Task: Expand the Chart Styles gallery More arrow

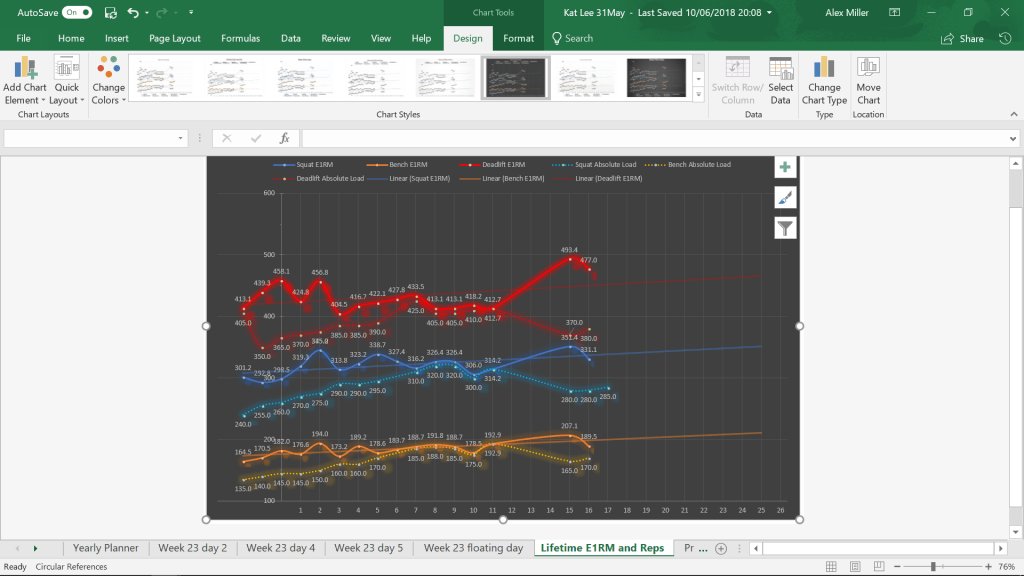Action: point(698,94)
